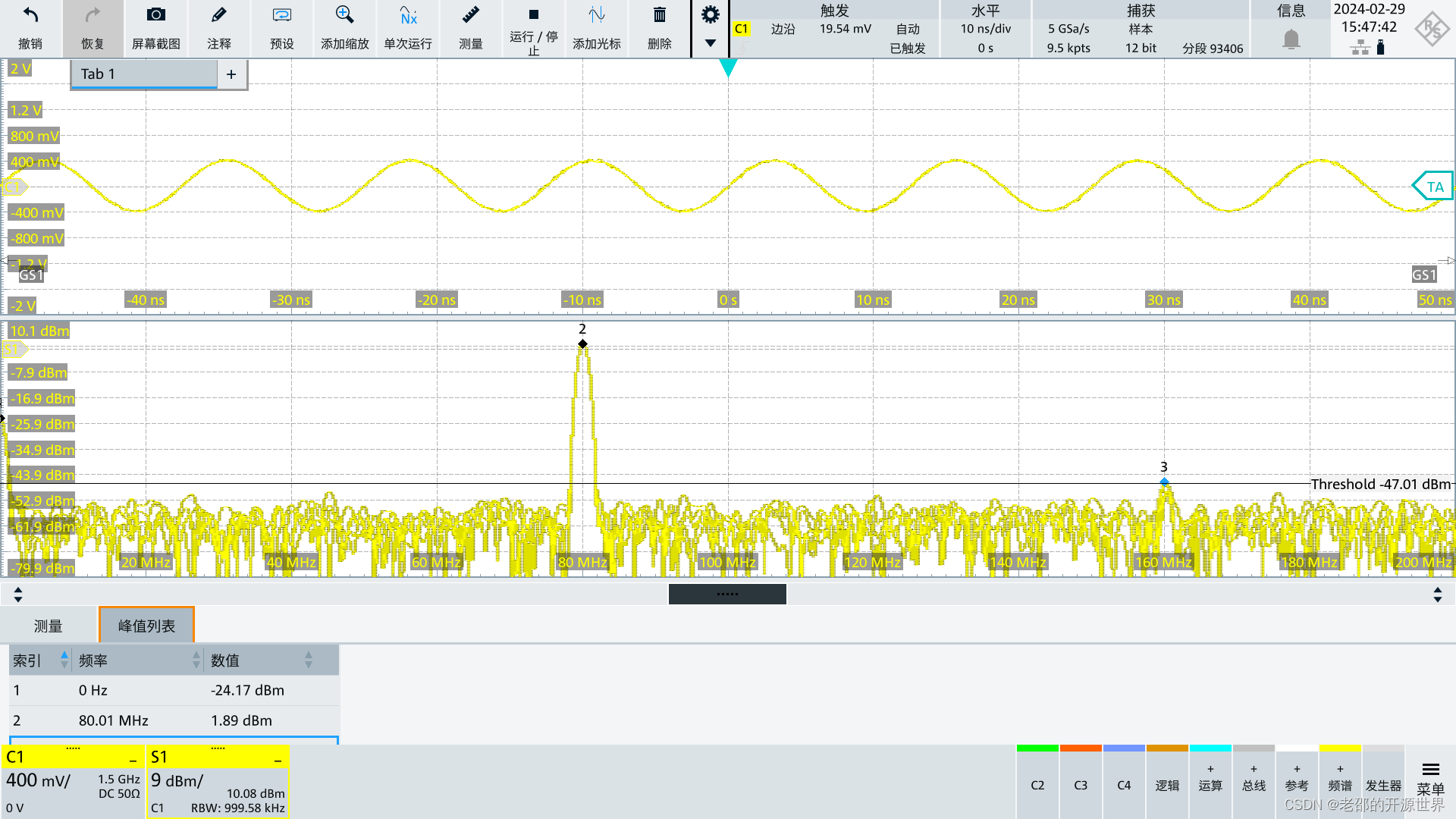Add a zoom with the magnifier icon
The image size is (1456, 819).
tap(344, 15)
